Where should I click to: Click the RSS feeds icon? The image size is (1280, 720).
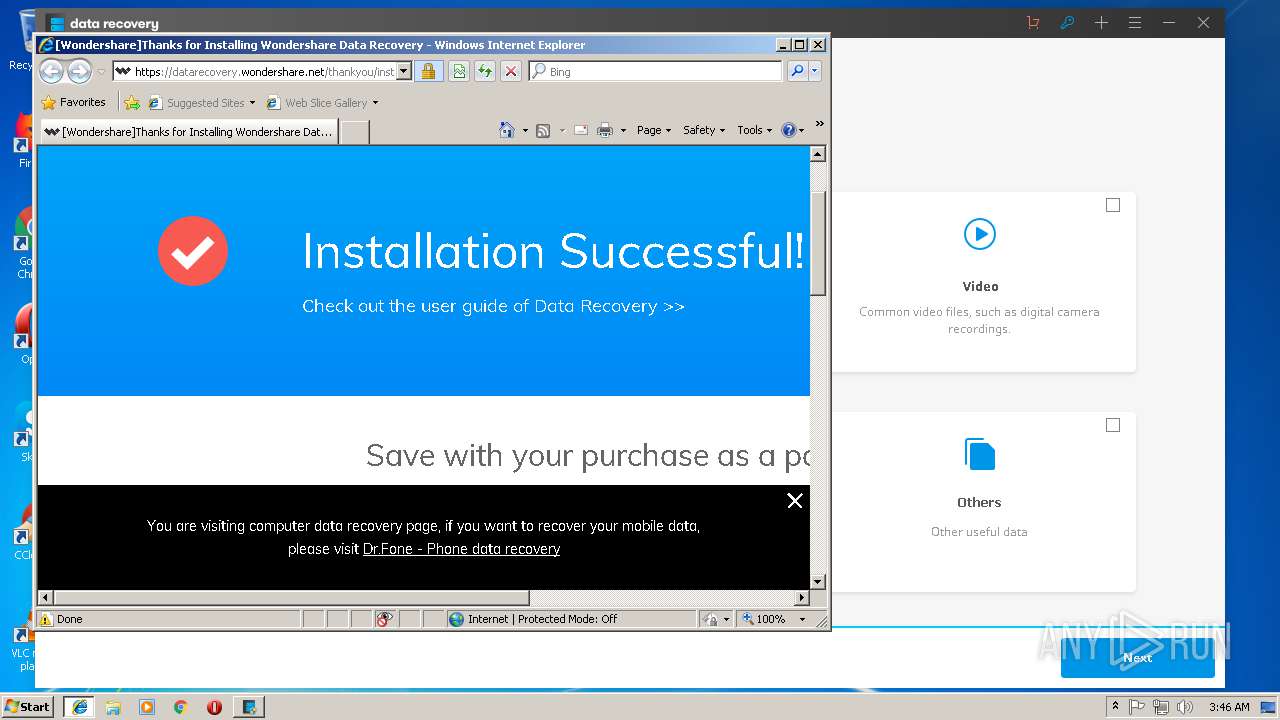coord(543,130)
